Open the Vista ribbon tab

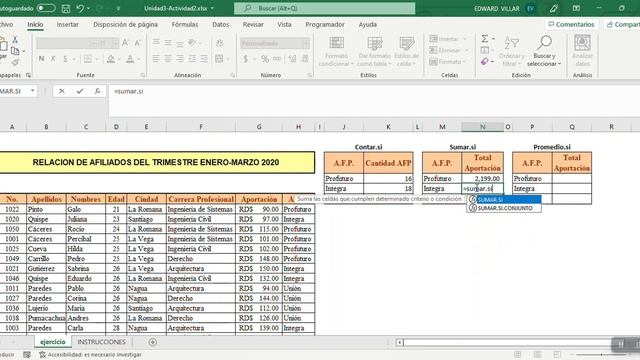(x=284, y=24)
